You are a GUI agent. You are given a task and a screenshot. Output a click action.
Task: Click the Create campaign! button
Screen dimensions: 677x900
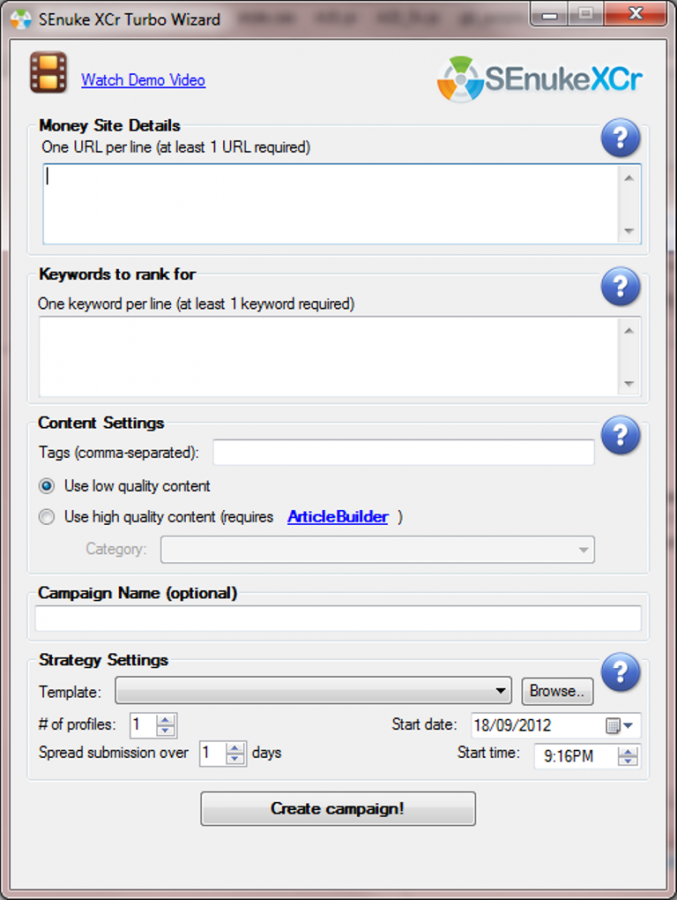(338, 809)
